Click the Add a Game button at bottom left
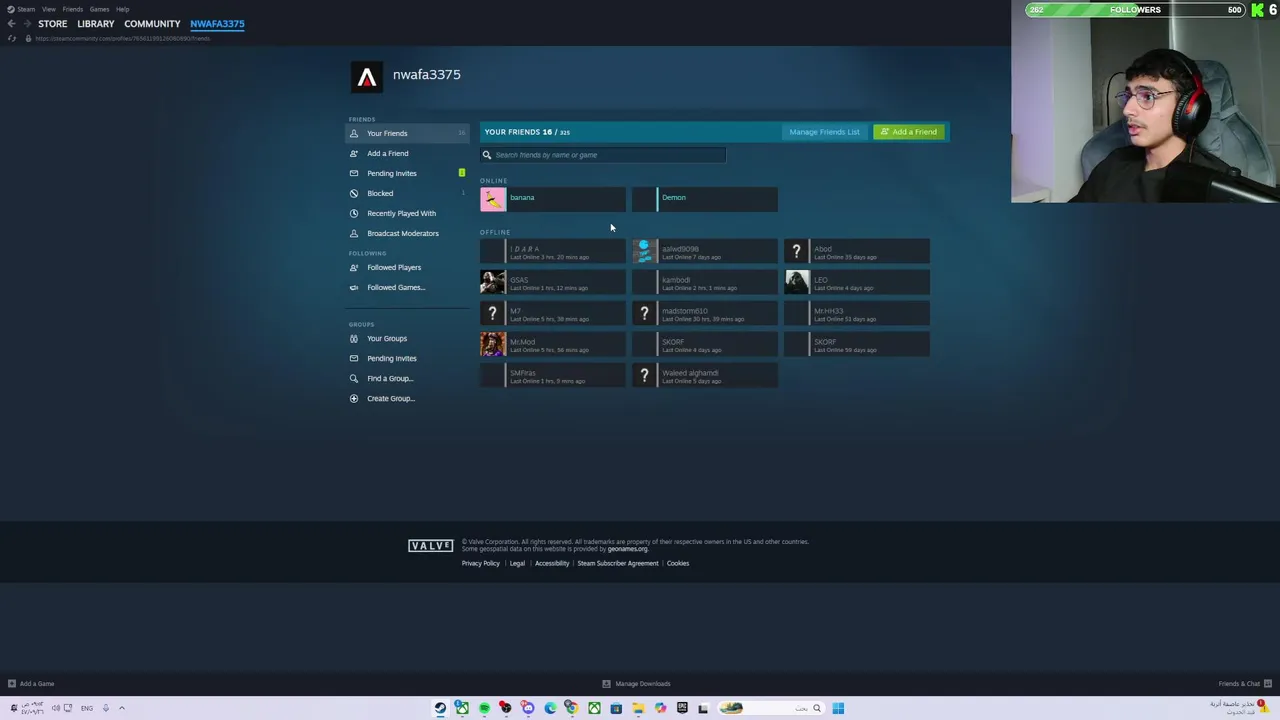Image resolution: width=1280 pixels, height=720 pixels. (31, 684)
